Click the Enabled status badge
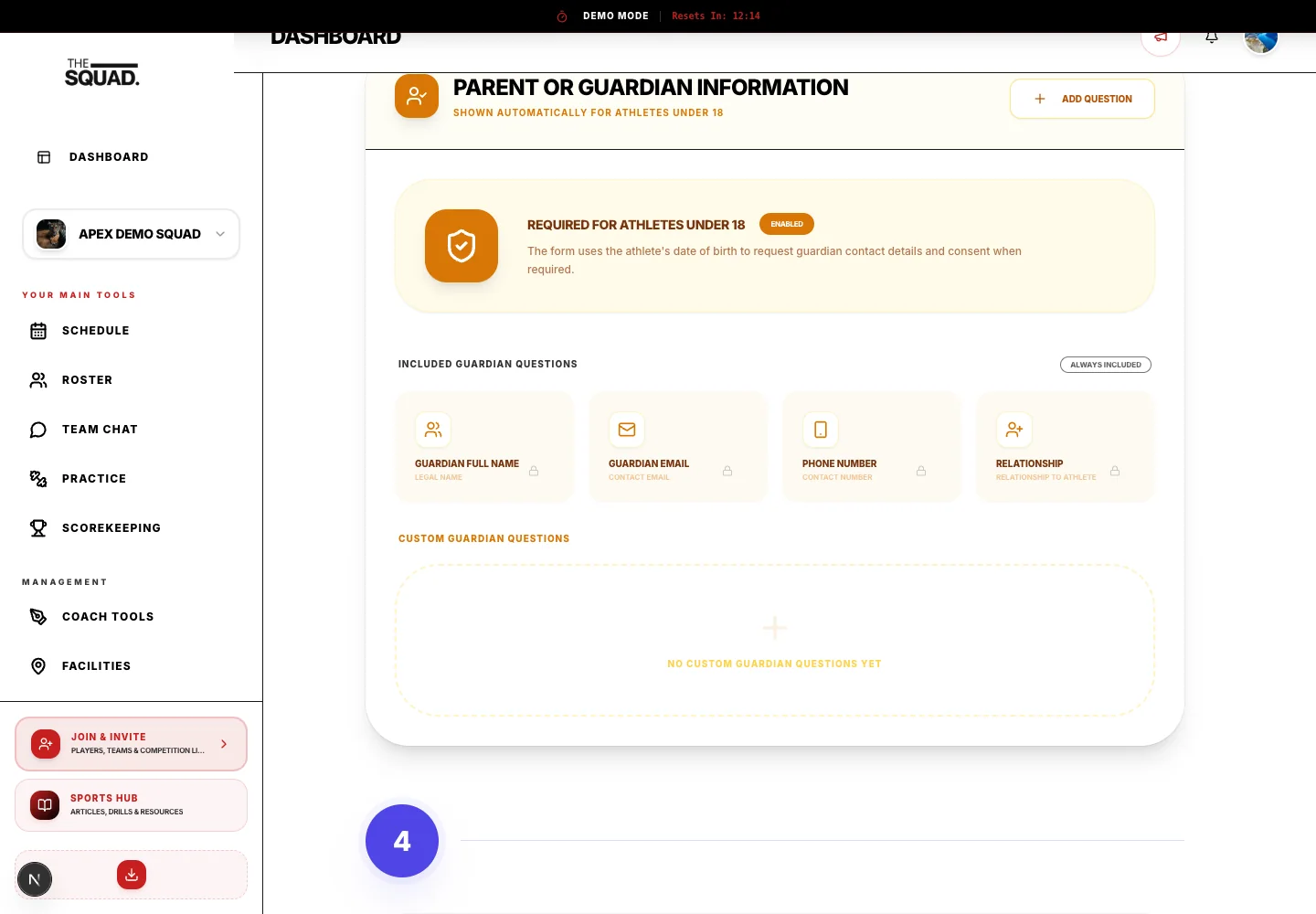 pyautogui.click(x=787, y=224)
